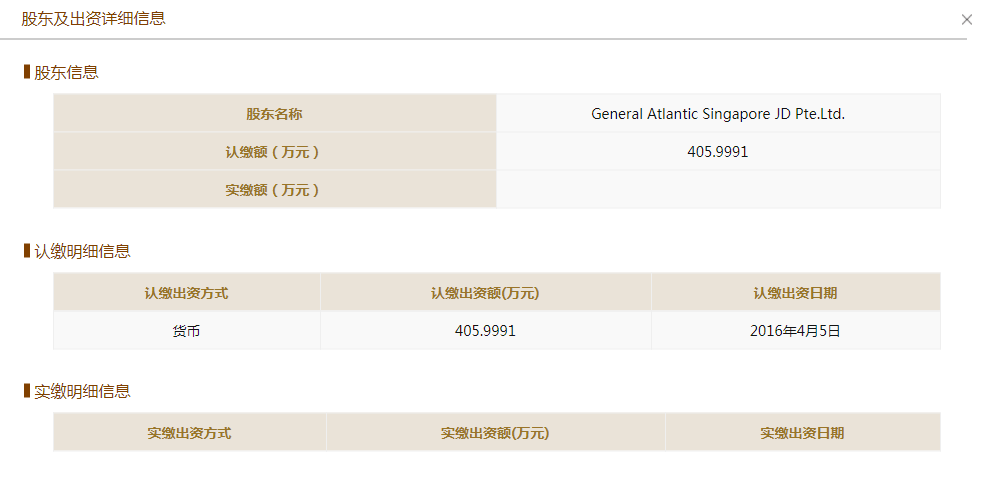Viewport: 992px width, 498px height.
Task: Click the 认缴出资日期 column header
Action: coord(795,292)
